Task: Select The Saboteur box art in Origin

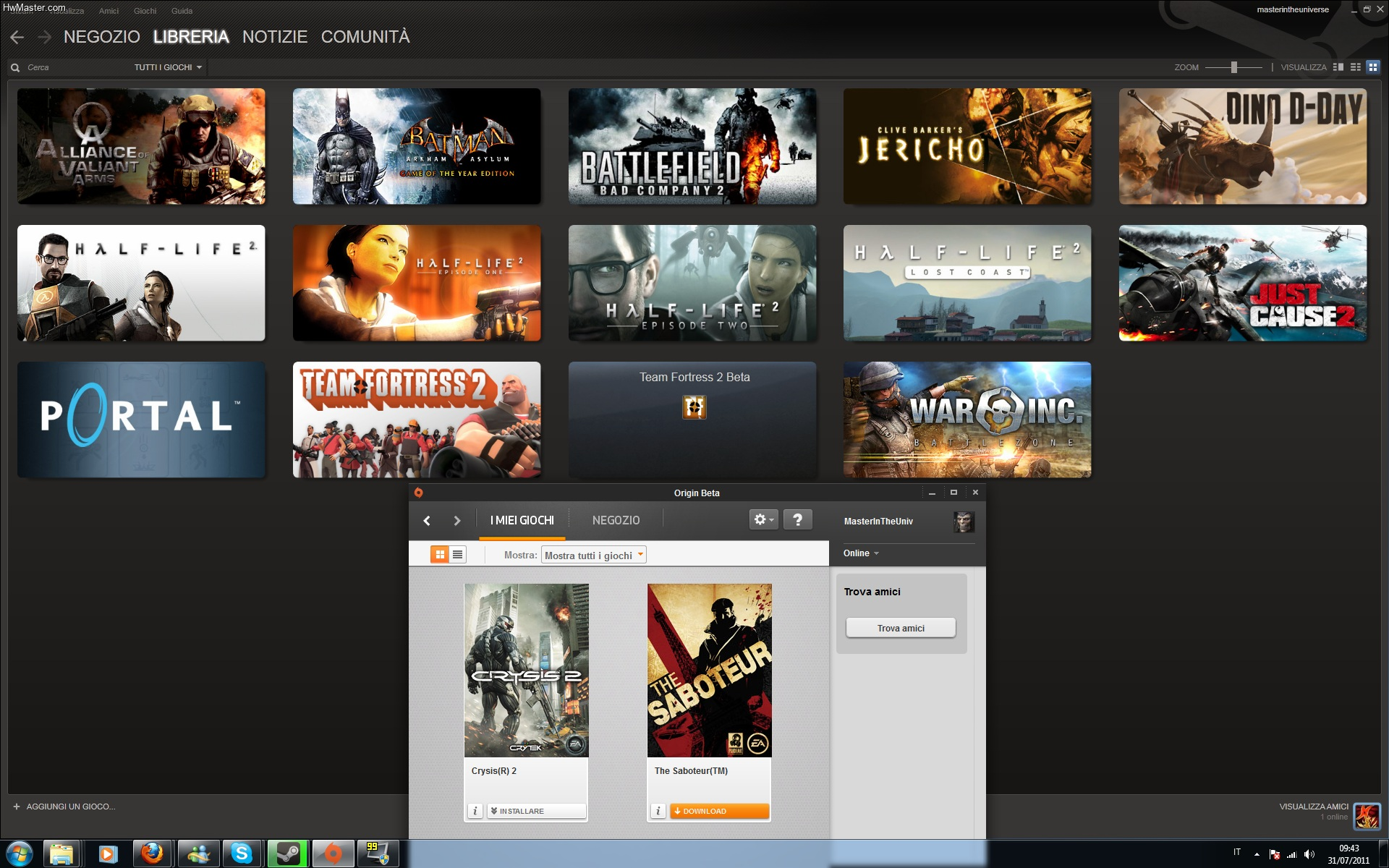Action: [x=710, y=671]
